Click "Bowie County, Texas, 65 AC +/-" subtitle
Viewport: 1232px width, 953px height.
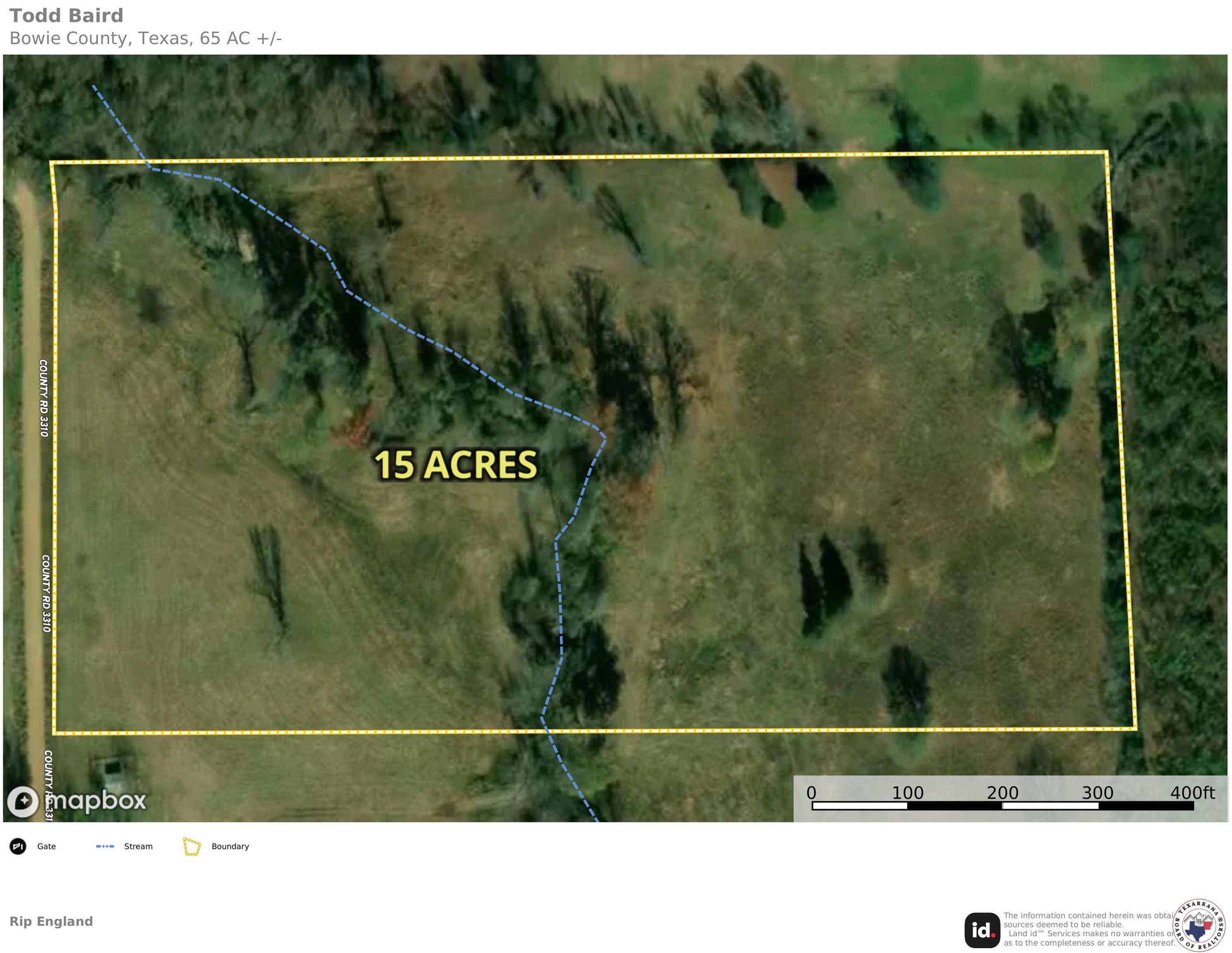146,38
